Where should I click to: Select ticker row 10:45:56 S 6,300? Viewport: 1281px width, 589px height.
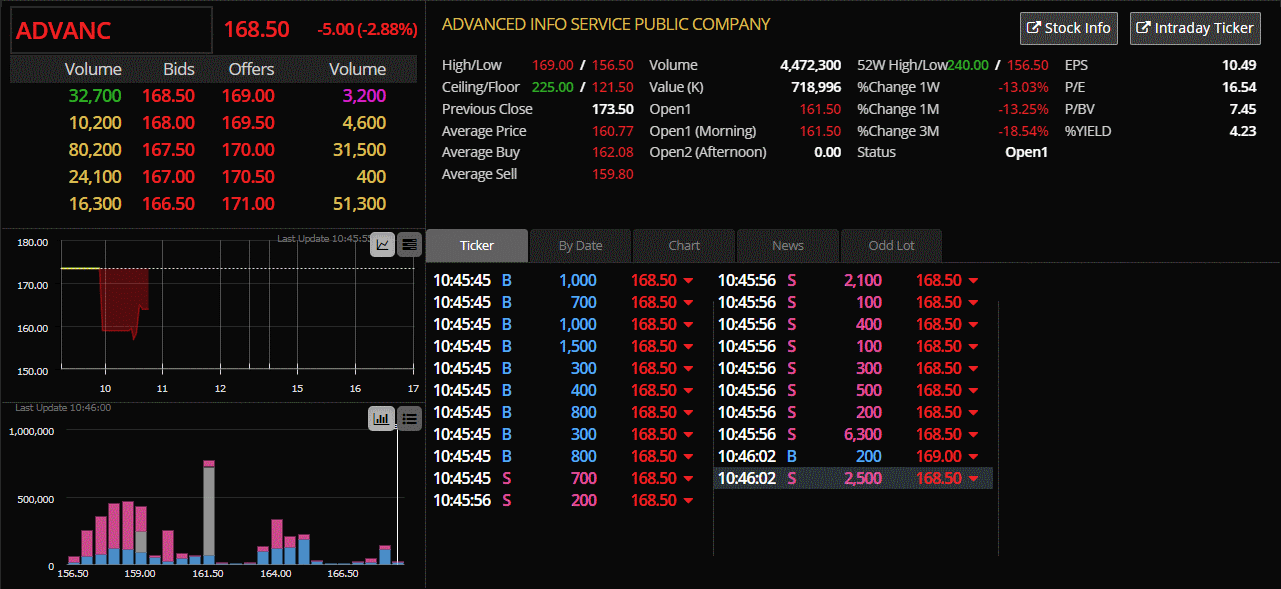854,434
